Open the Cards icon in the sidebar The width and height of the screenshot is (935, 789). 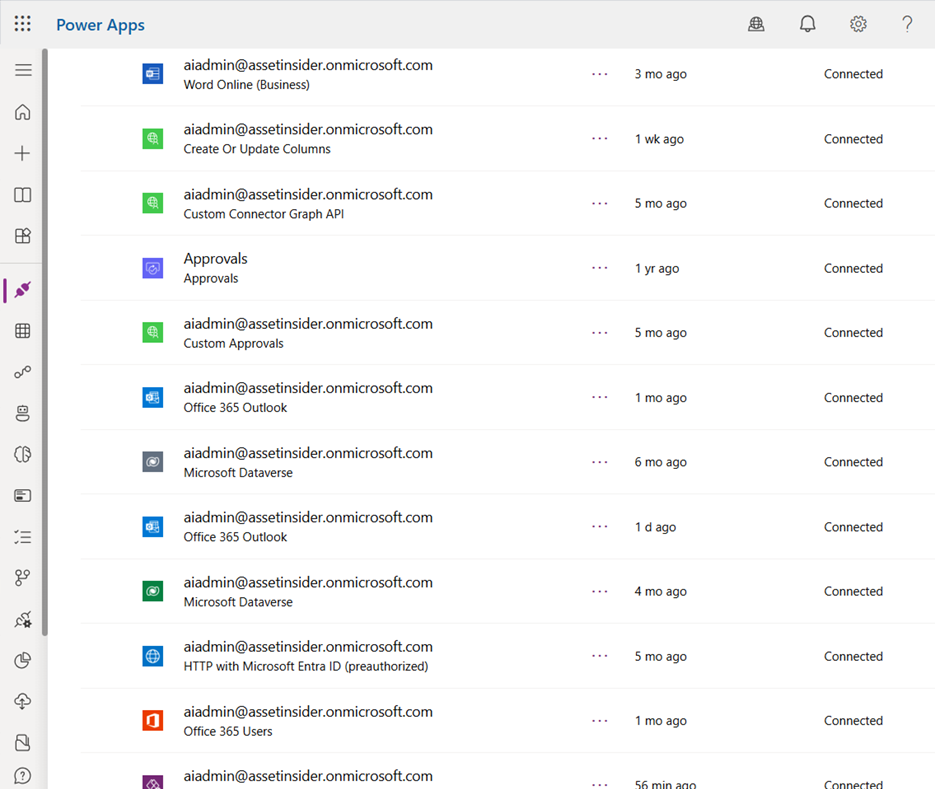click(23, 496)
